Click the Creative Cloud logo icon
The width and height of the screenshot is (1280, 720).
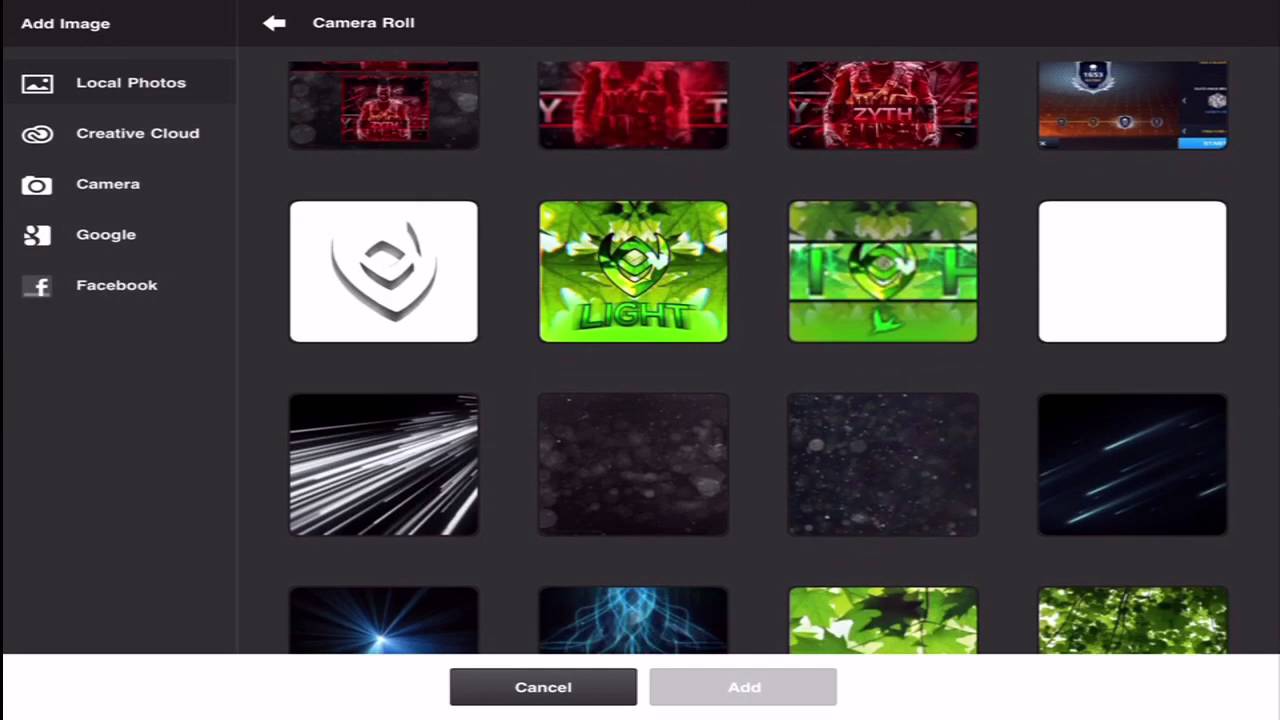(37, 134)
